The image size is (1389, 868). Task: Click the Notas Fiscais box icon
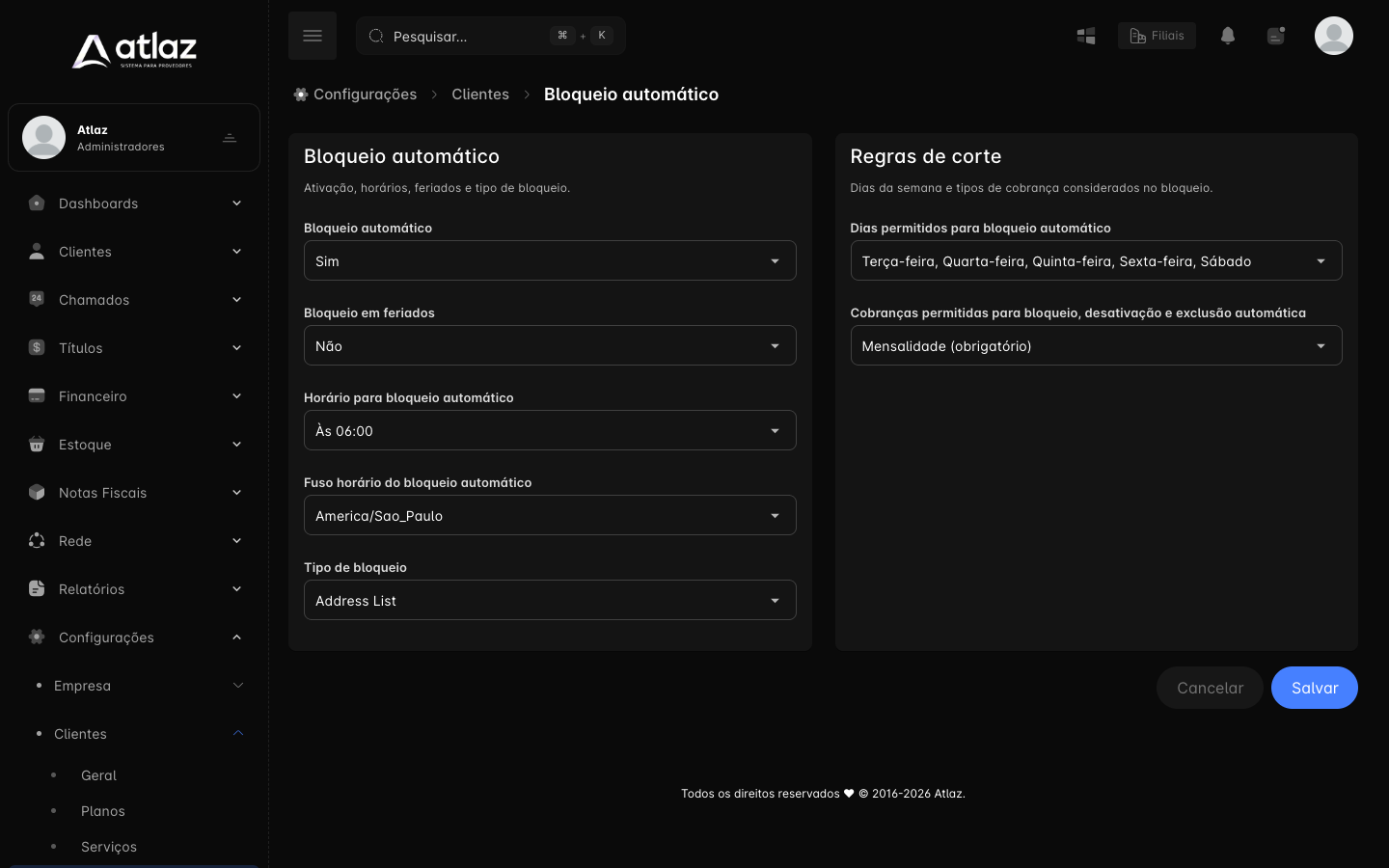coord(37,492)
